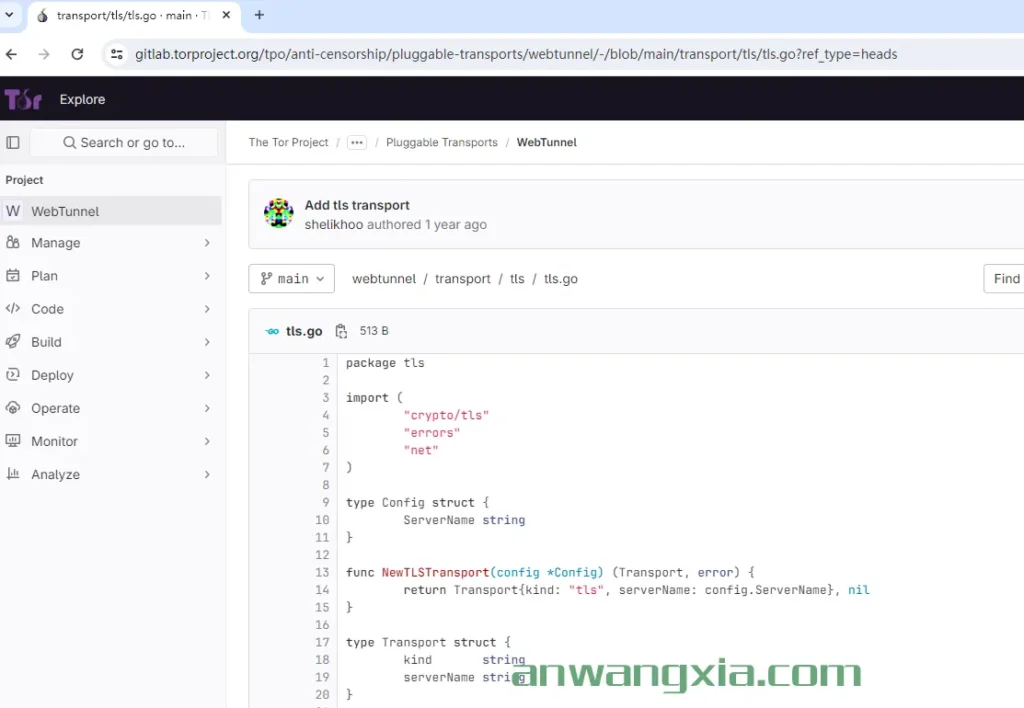The width and height of the screenshot is (1024, 708).
Task: Click the Deploy icon
Action: (12, 375)
